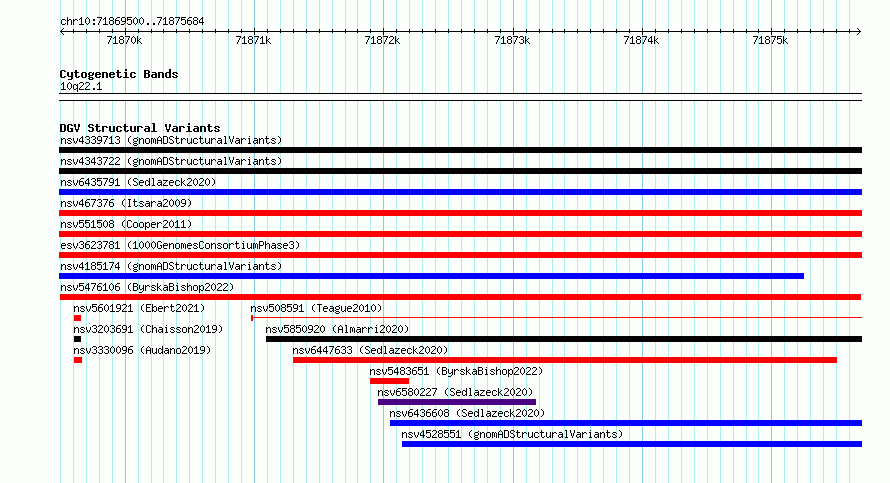Click the red bar under esv3623781
The image size is (890, 483).
click(460, 255)
